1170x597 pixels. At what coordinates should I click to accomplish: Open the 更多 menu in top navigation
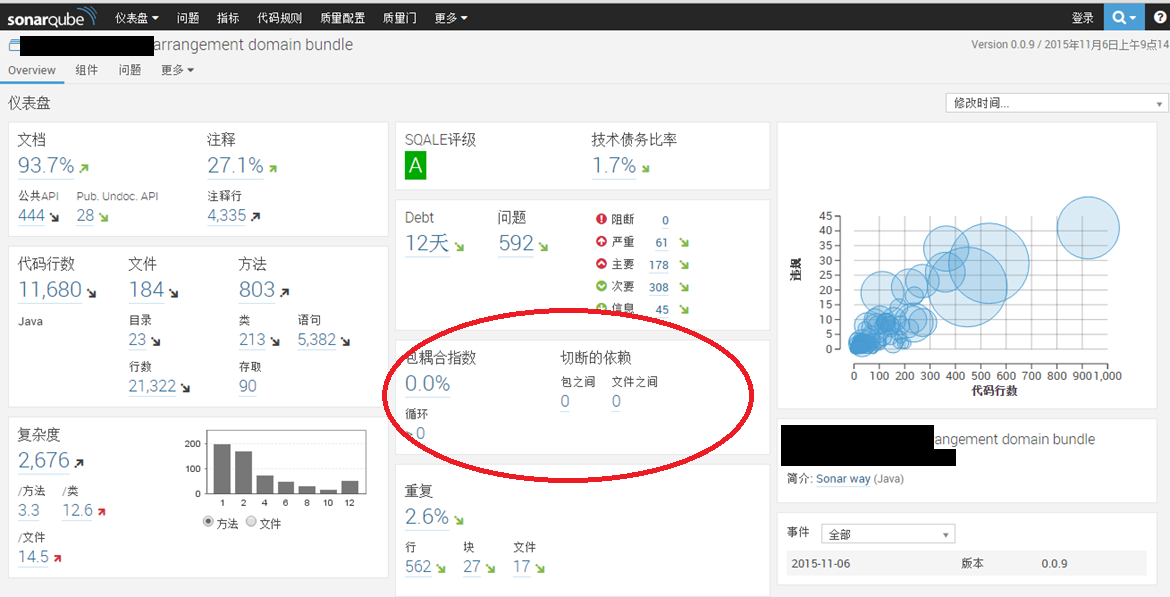450,18
